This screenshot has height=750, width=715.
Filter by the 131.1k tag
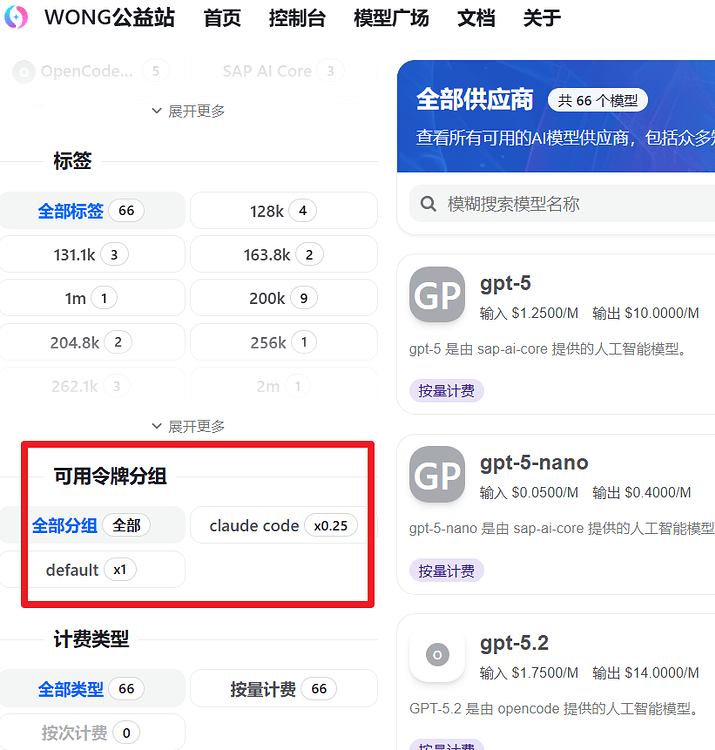click(x=92, y=254)
